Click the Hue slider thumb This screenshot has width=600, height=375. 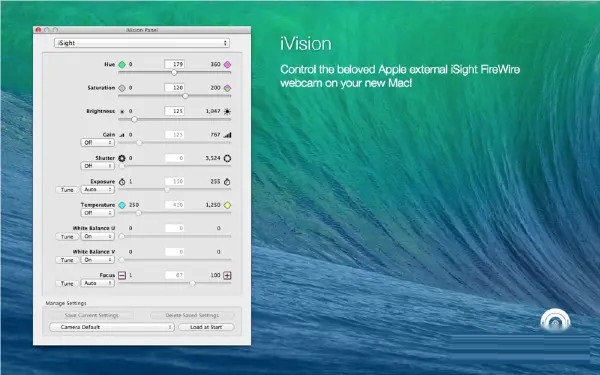[x=174, y=72]
